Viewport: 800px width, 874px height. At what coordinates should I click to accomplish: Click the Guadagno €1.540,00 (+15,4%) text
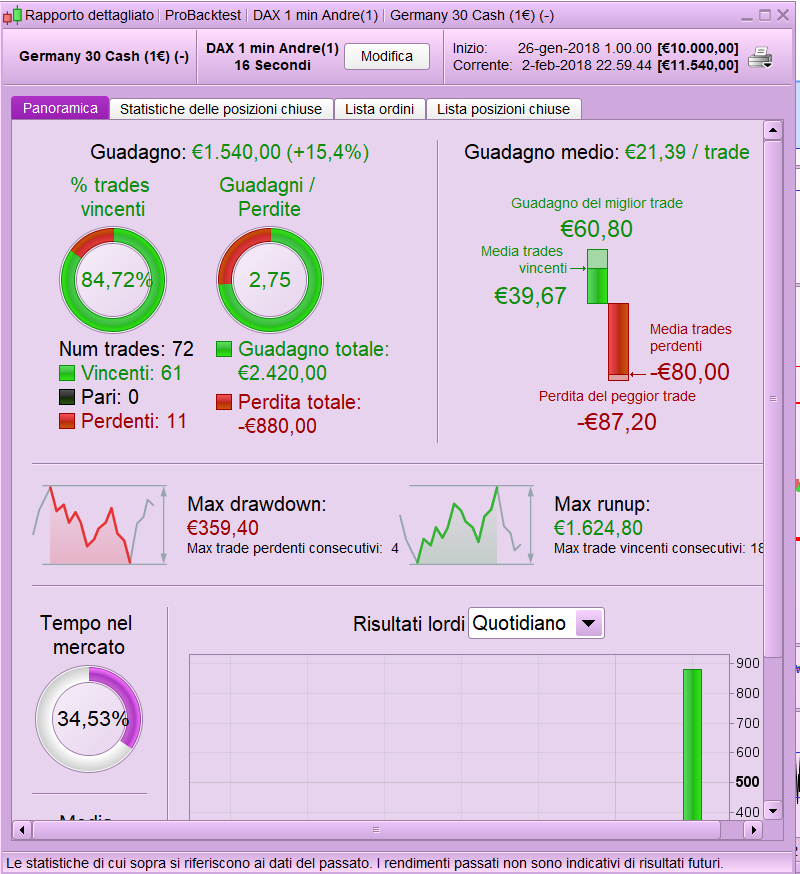pos(230,152)
